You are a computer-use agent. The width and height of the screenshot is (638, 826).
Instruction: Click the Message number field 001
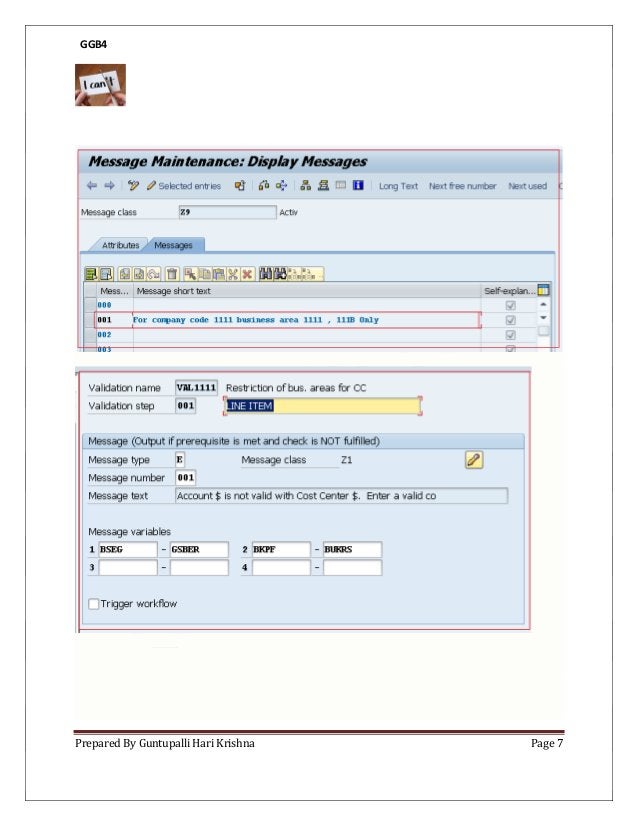(x=185, y=478)
